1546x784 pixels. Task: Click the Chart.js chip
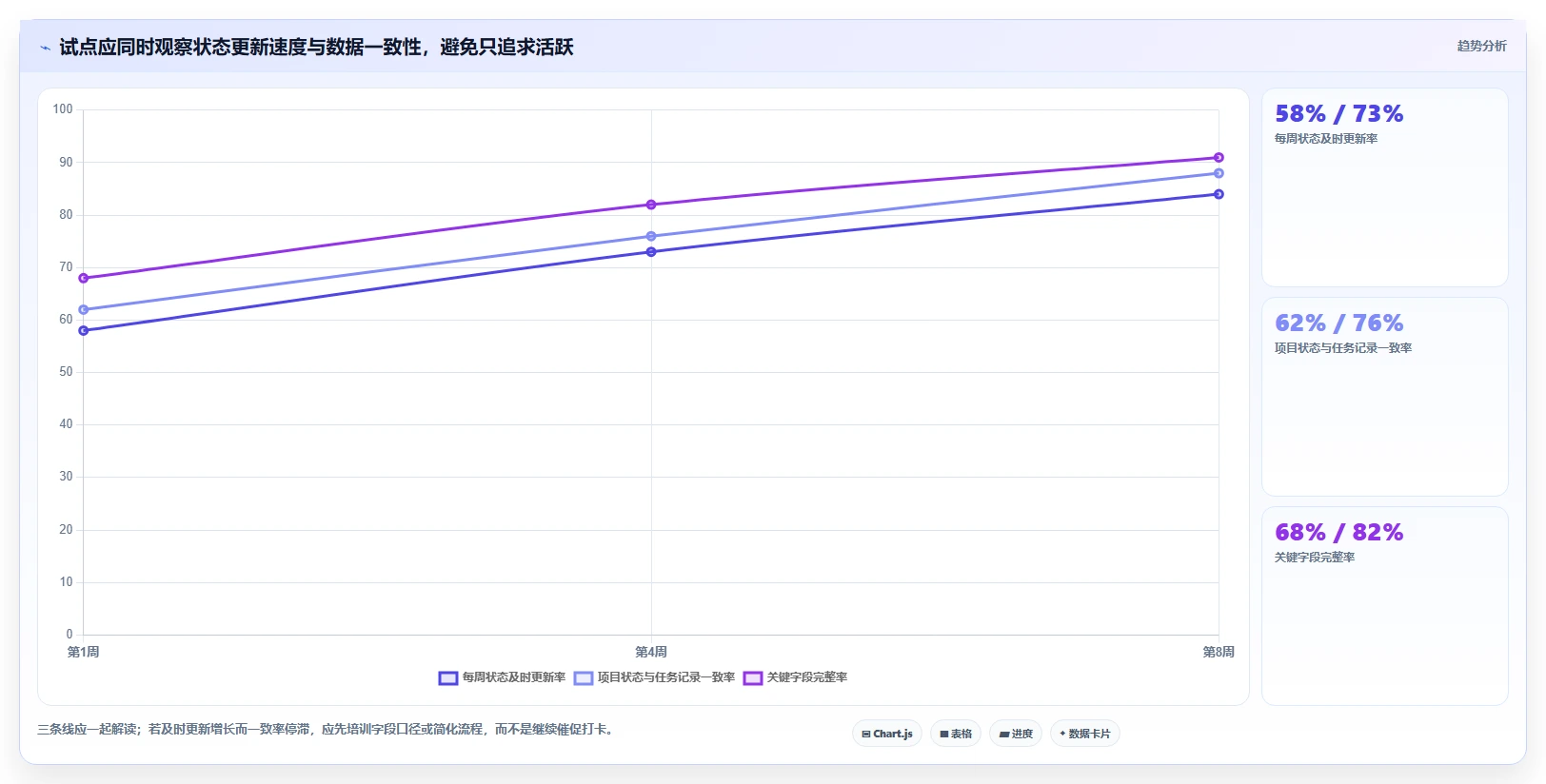887,734
